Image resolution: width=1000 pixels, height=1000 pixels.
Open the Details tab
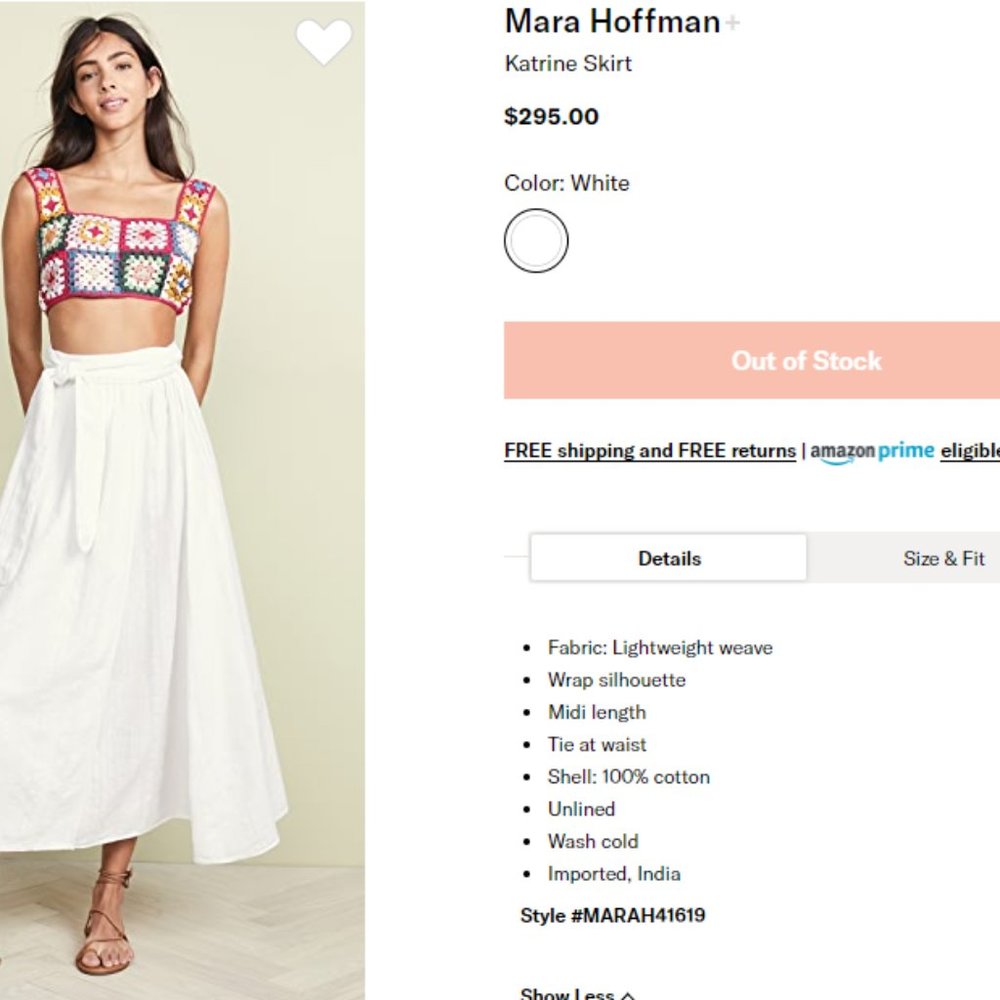pyautogui.click(x=668, y=559)
